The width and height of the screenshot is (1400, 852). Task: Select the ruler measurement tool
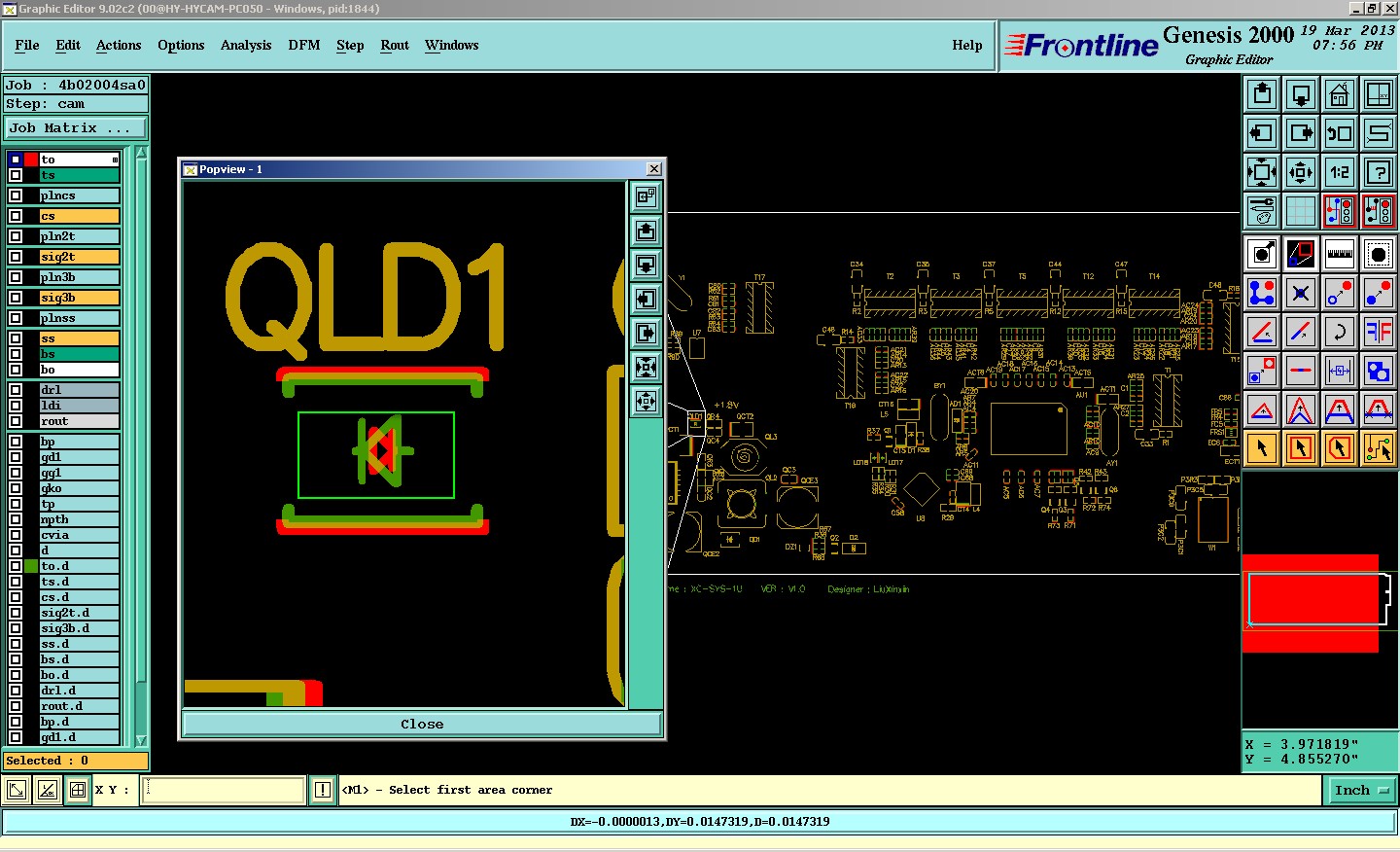click(x=1340, y=254)
